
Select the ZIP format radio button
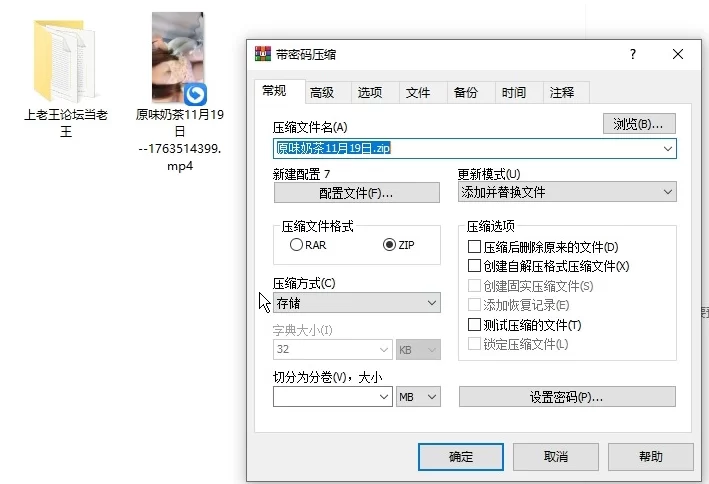[389, 245]
